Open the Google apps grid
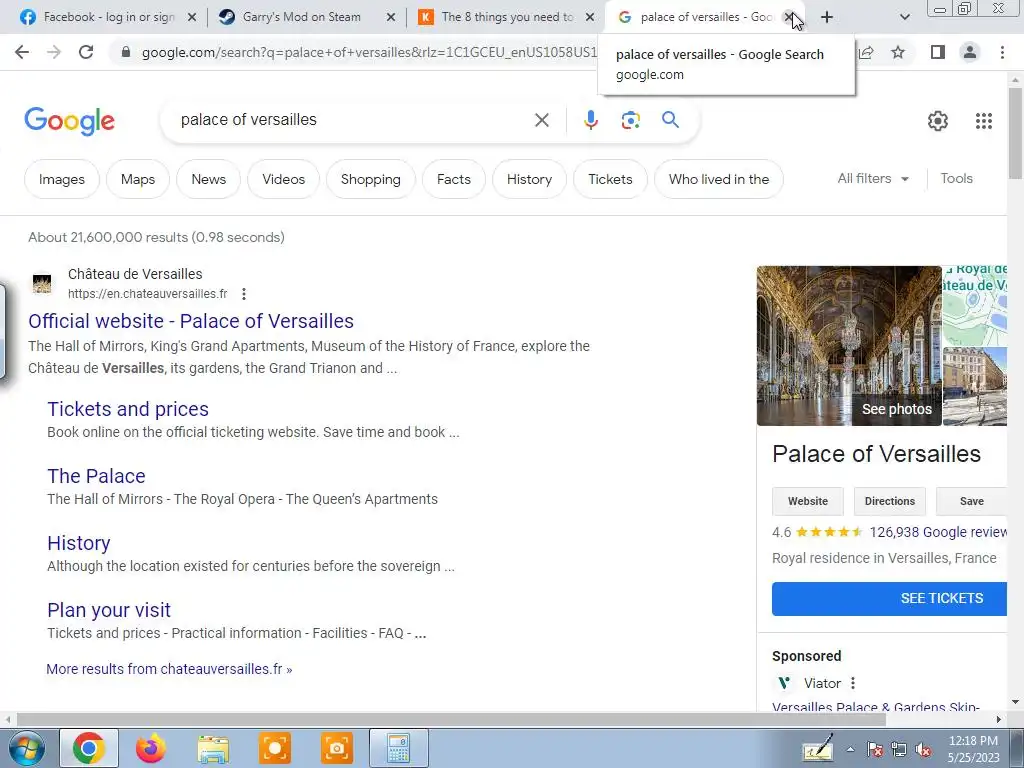The image size is (1024, 768). point(984,121)
